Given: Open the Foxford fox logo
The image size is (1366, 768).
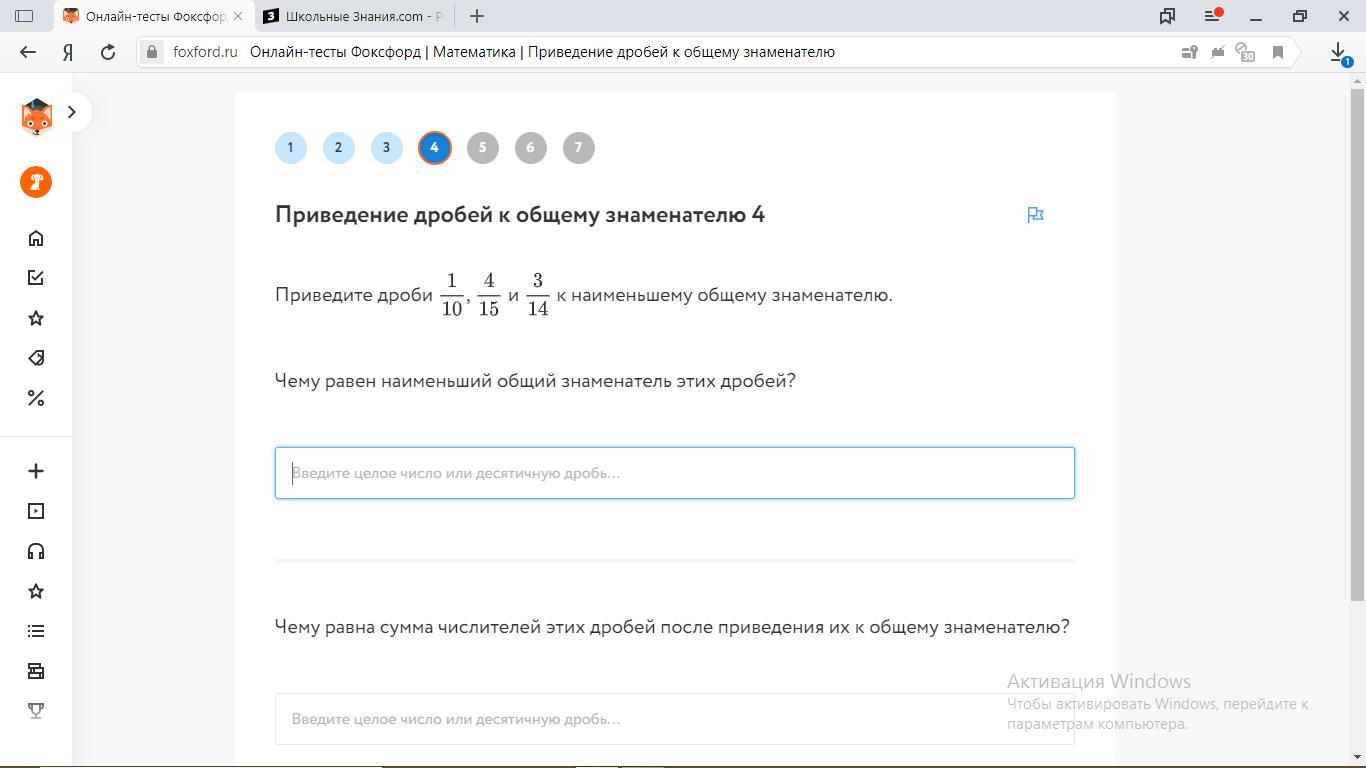Looking at the screenshot, I should (x=36, y=117).
